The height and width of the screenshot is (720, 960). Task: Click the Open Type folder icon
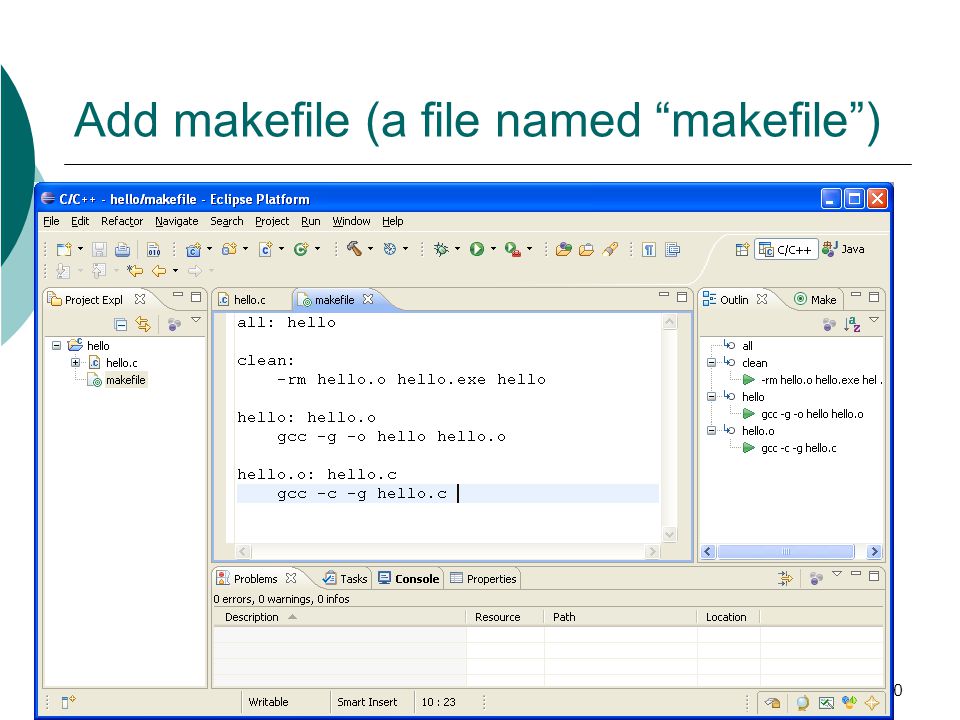(563, 249)
